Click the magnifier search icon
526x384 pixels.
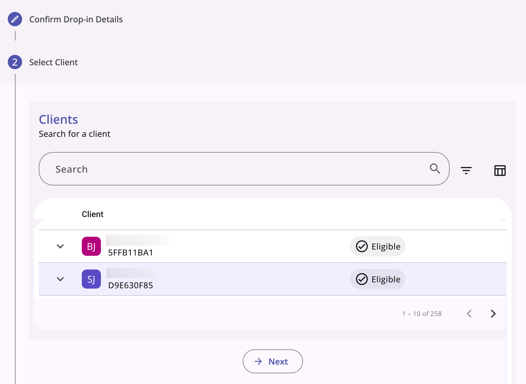435,168
